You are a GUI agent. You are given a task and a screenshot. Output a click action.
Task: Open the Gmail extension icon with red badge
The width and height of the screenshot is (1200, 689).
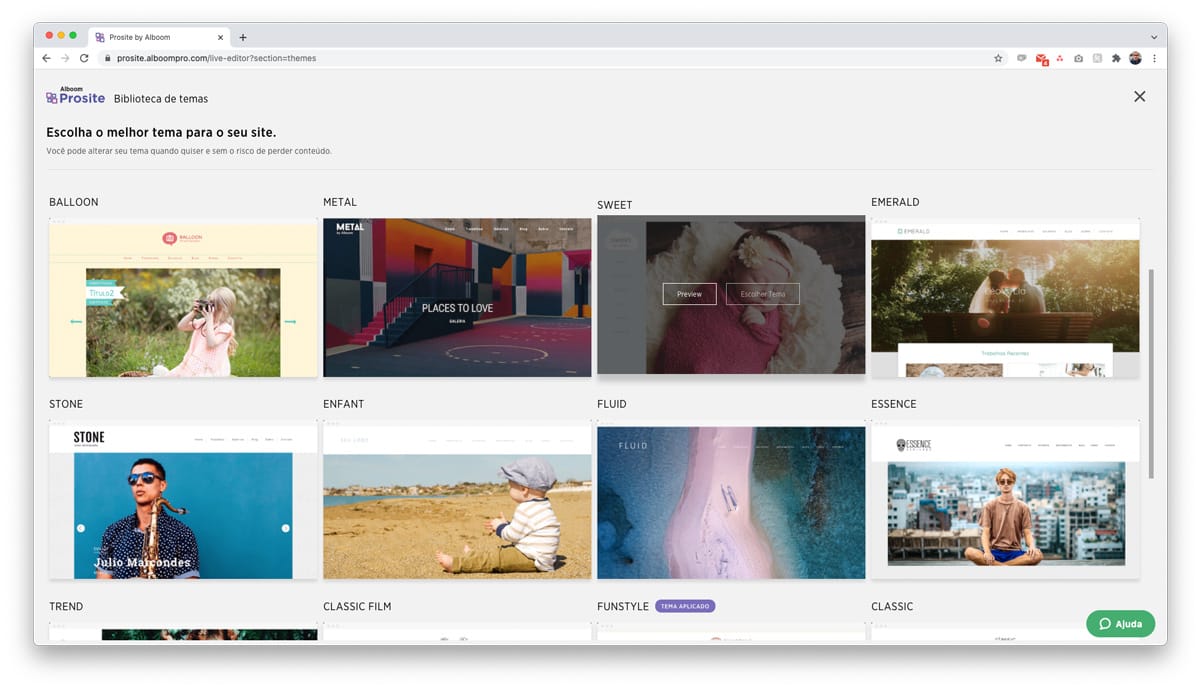(1041, 59)
